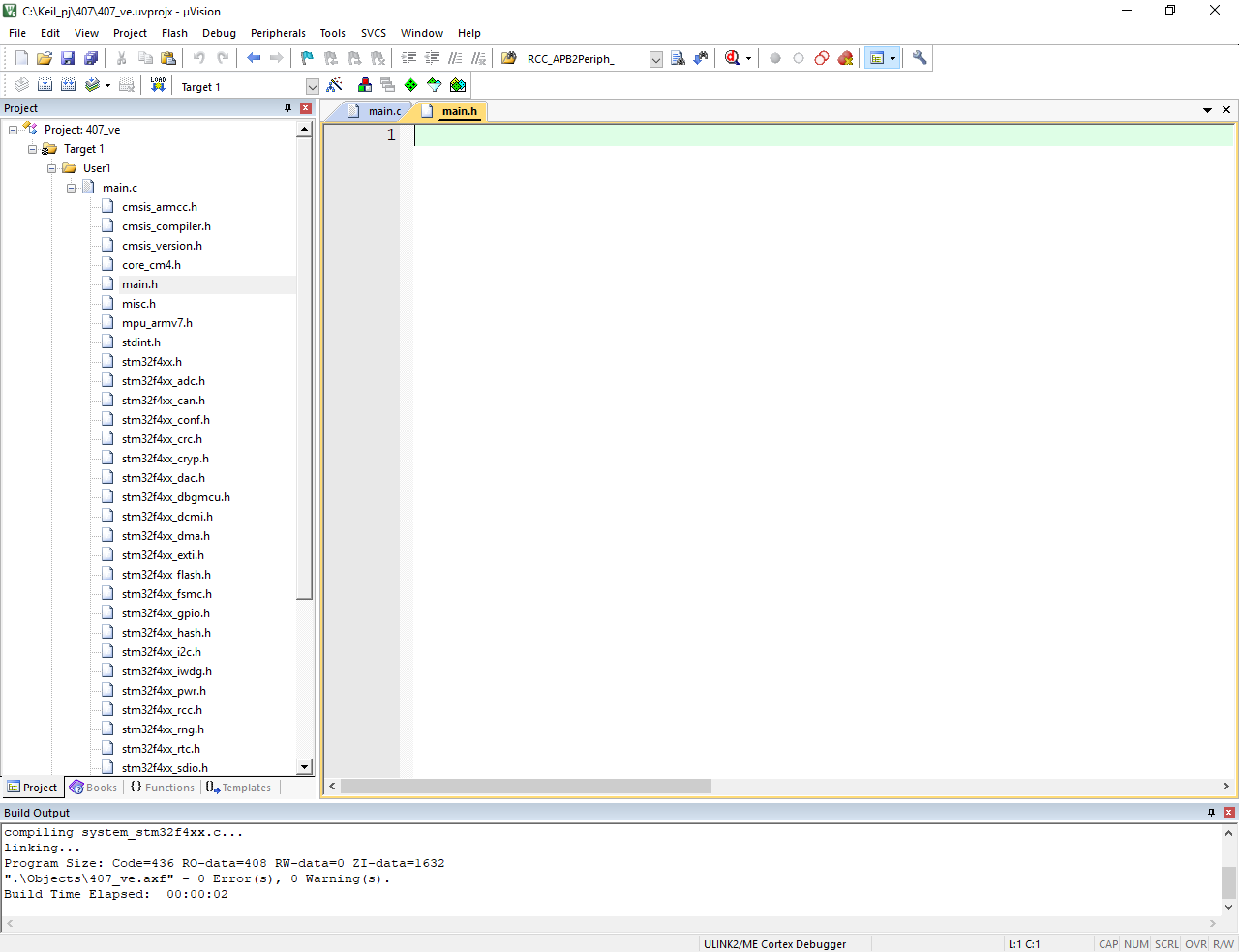Screen dimensions: 1239x952
Task: Open the window layout dropdown arrow
Action: 892,58
